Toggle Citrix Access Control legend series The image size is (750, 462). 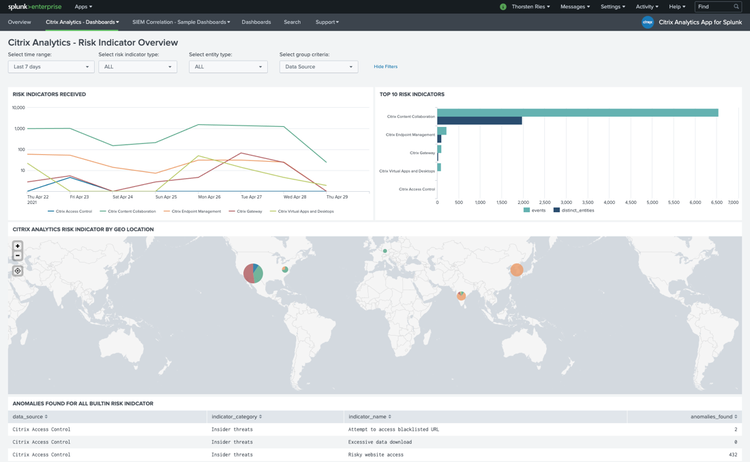[x=70, y=211]
